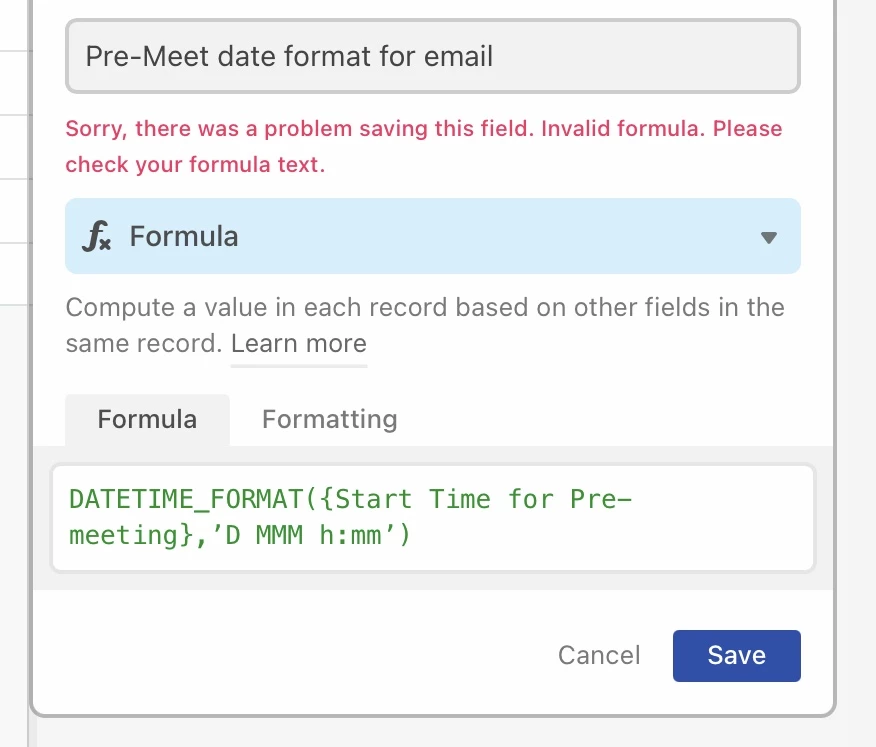Click the Save button
The height and width of the screenshot is (747, 876).
[x=736, y=655]
